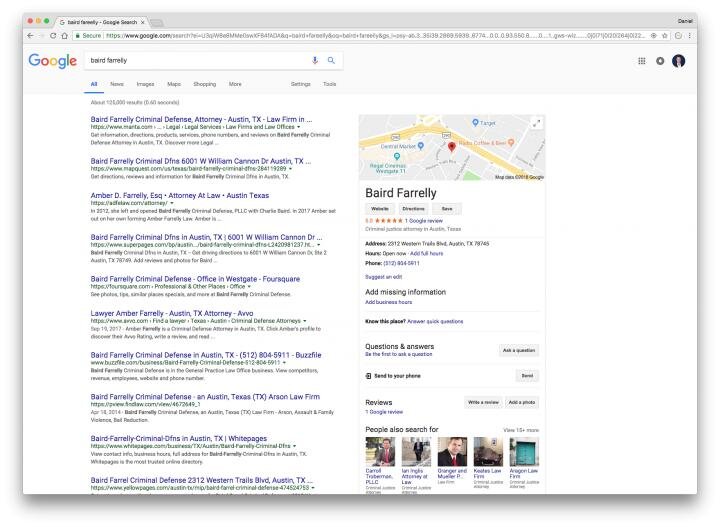
Task: Open Carroll Troberman PLLC thumbnail
Action: (x=380, y=452)
